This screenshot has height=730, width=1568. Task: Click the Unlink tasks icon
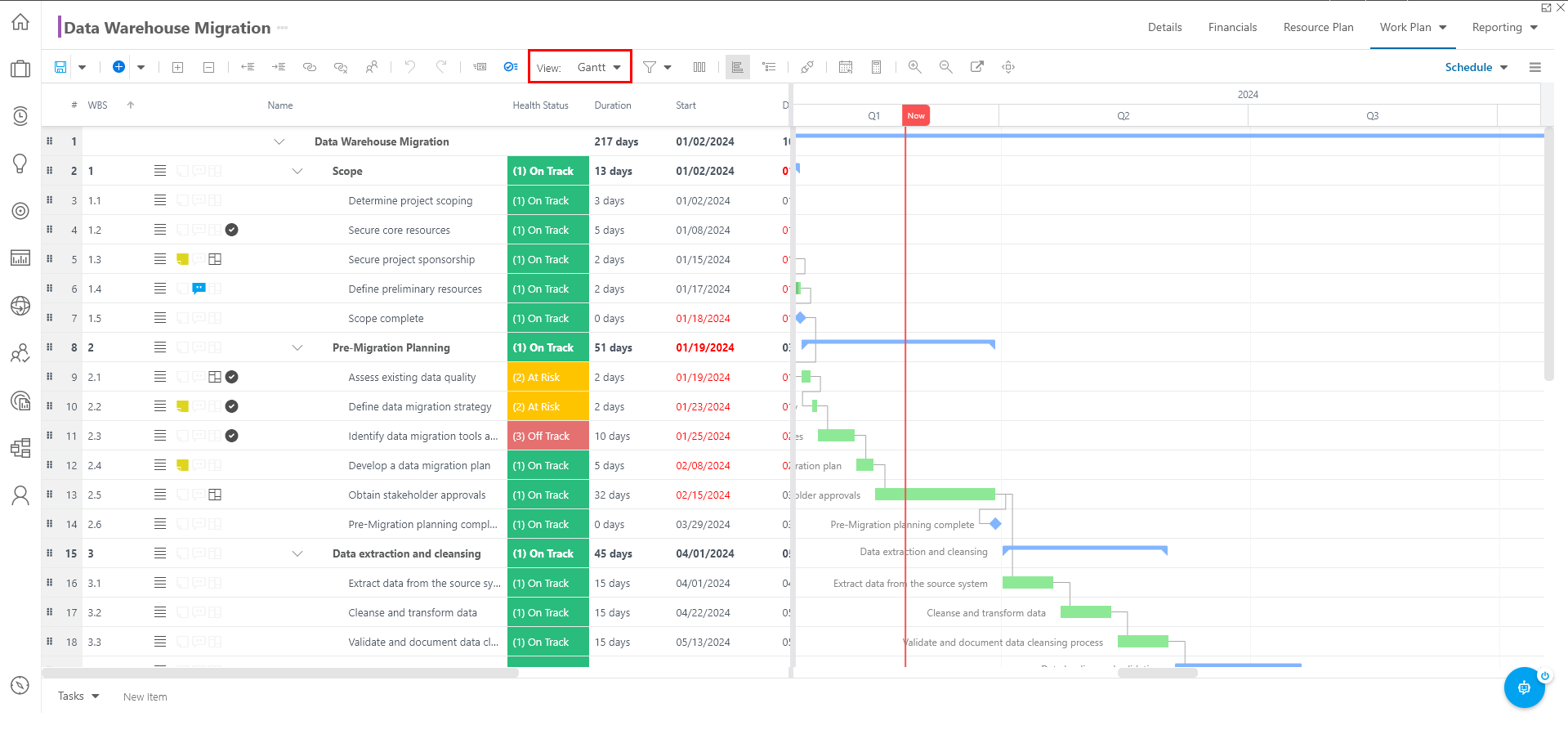(341, 67)
